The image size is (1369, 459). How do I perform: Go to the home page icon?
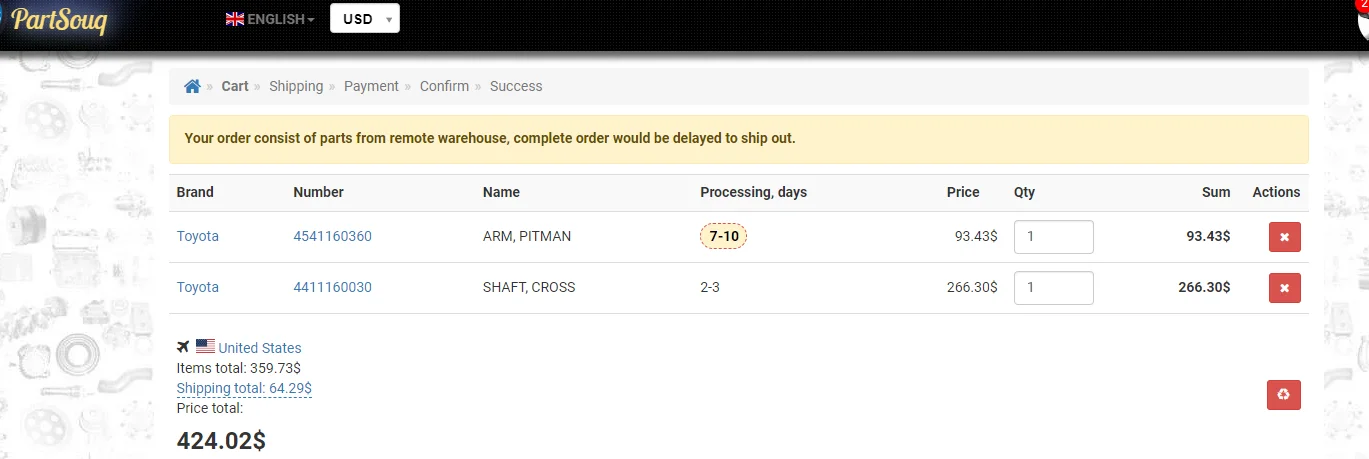[193, 86]
